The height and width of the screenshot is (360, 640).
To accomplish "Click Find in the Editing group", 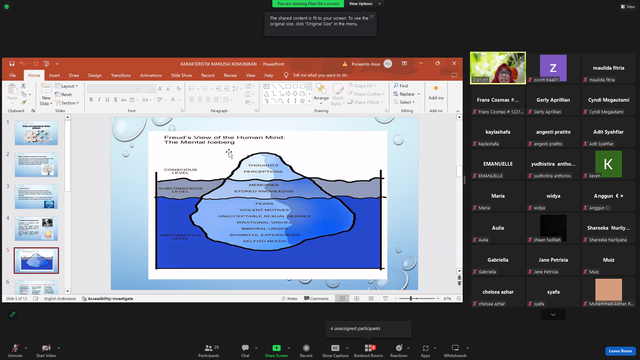I will 401,86.
